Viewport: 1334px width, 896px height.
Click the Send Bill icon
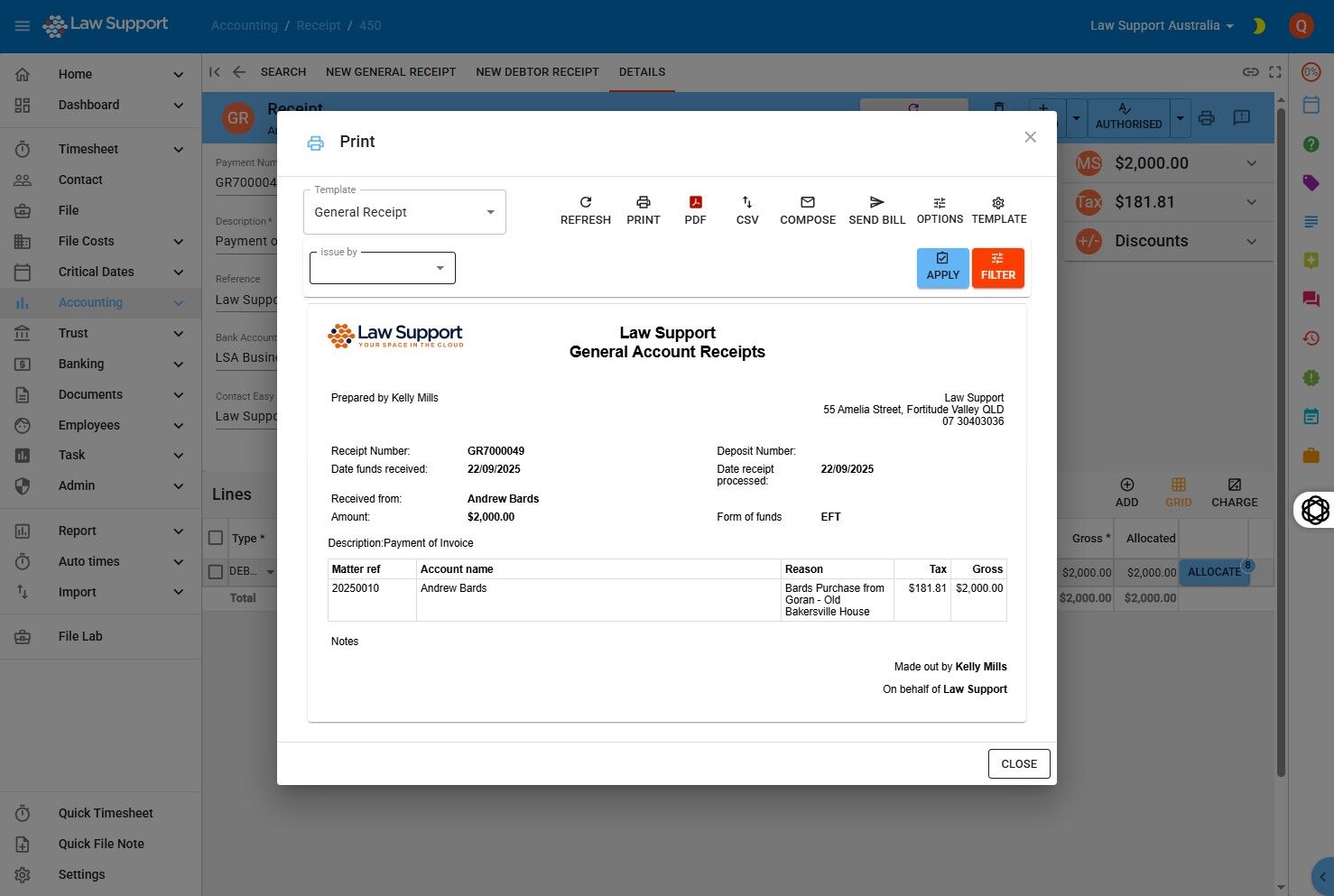876,210
